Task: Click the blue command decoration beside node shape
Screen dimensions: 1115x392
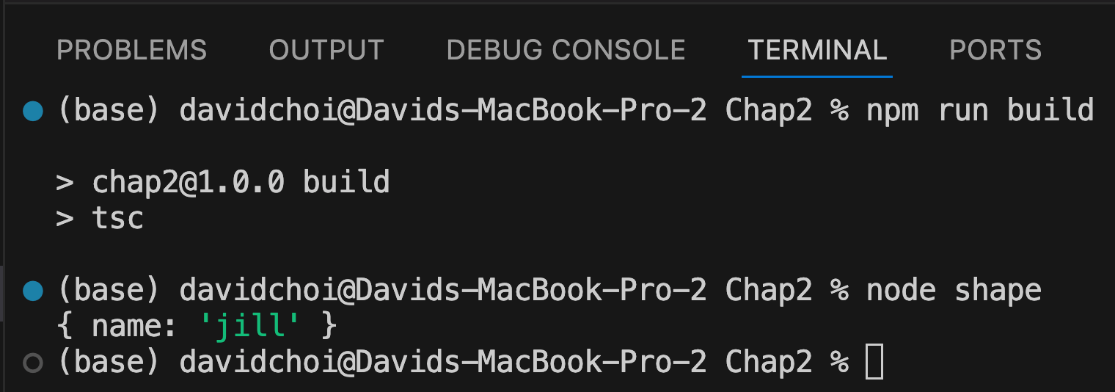Action: tap(33, 291)
